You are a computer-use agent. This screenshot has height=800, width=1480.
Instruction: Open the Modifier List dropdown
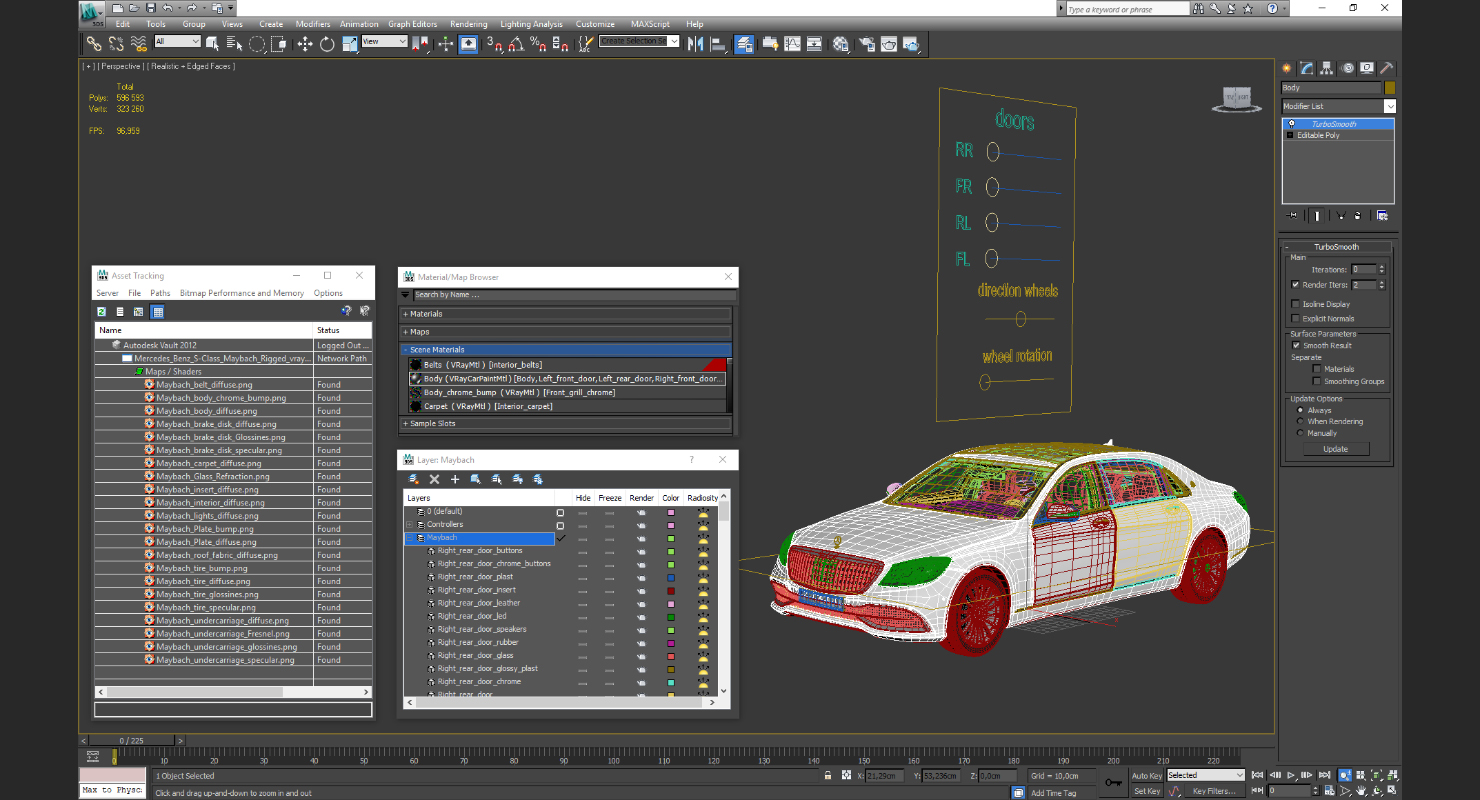[1389, 106]
